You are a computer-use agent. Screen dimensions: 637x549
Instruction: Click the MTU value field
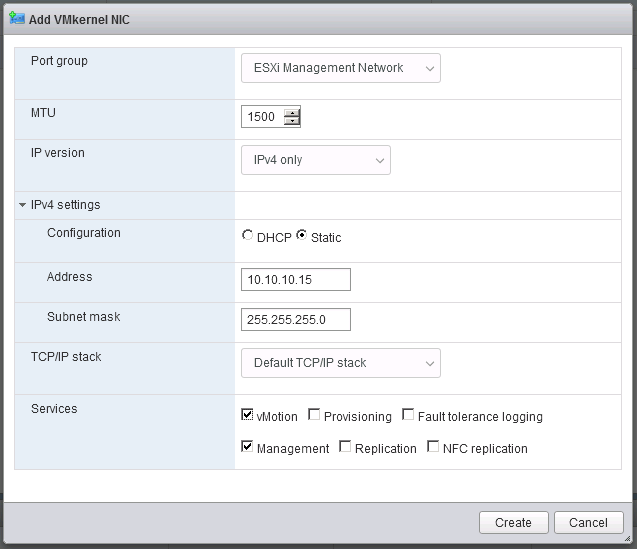[x=263, y=117]
